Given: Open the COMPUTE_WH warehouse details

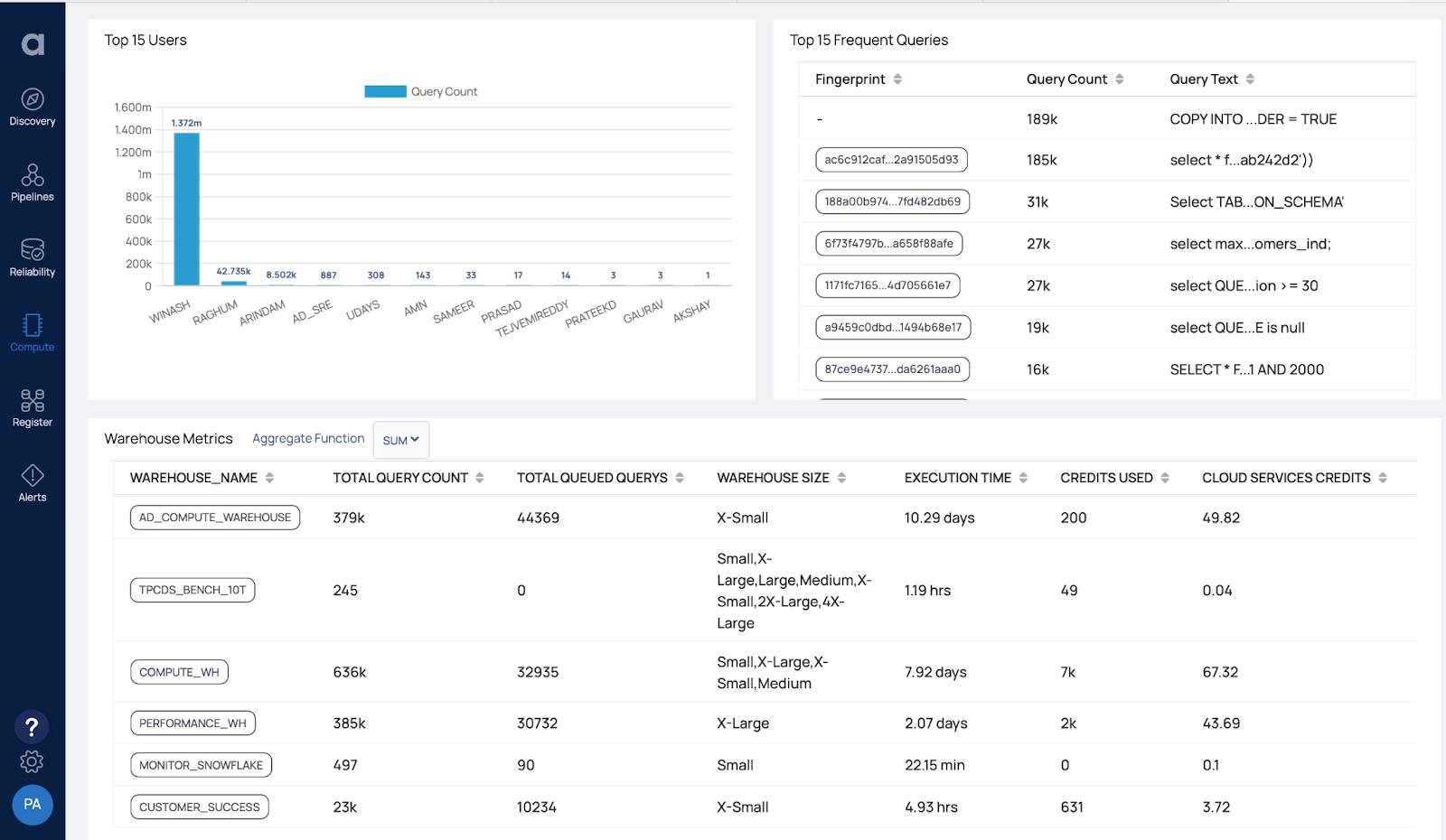Looking at the screenshot, I should pos(179,671).
